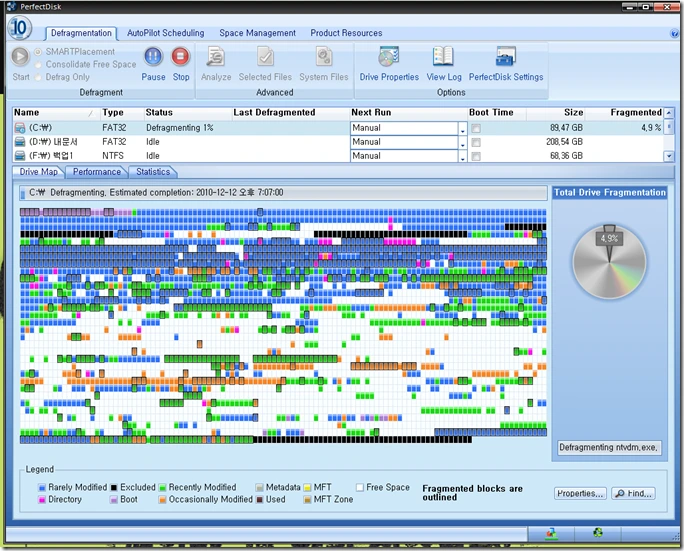This screenshot has height=551, width=684.
Task: Select the 89.47 GB size cell
Action: 566,128
